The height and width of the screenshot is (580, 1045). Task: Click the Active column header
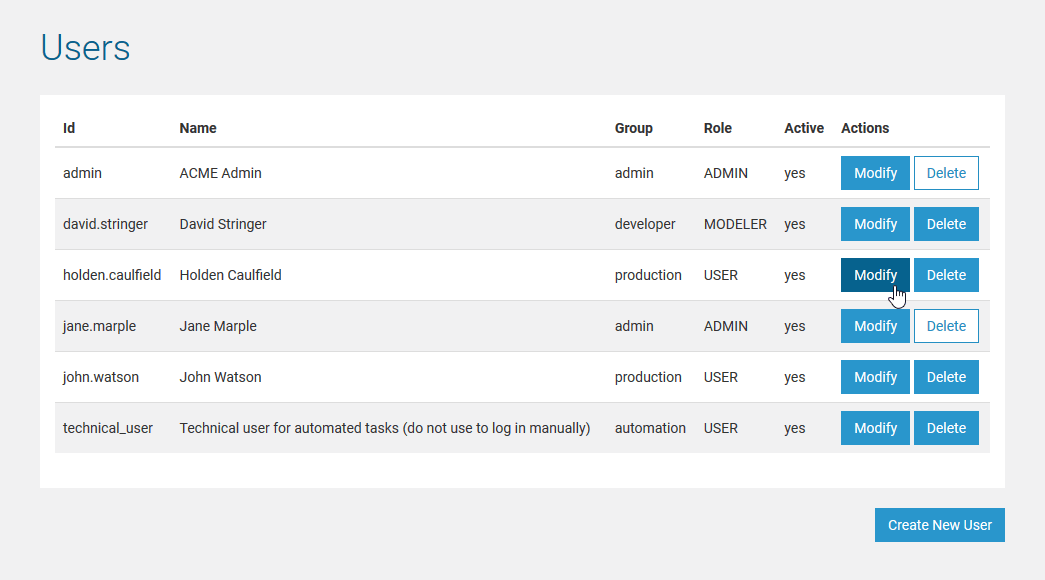803,128
